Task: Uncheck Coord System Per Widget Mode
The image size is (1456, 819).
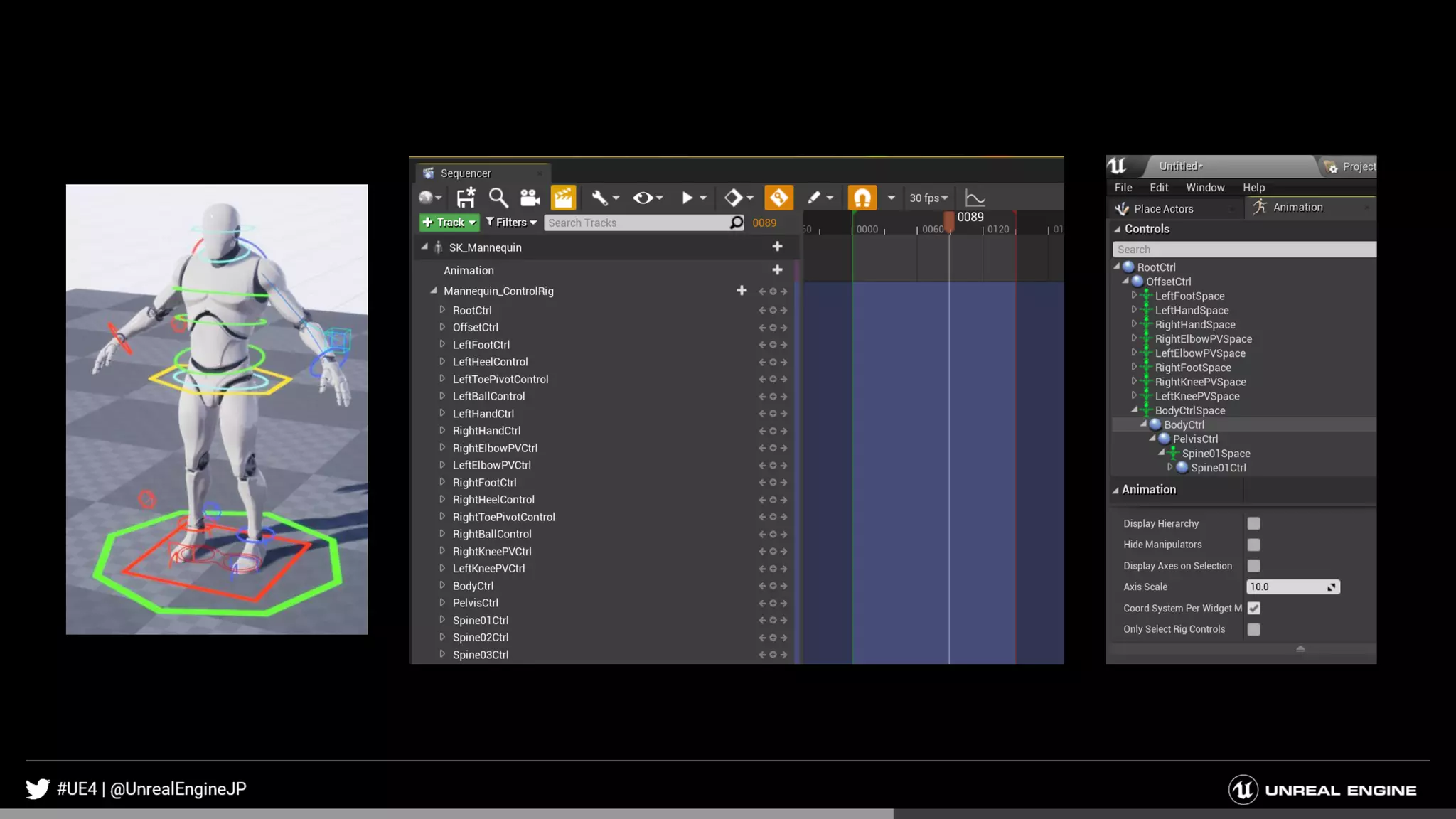Action: 1253,608
